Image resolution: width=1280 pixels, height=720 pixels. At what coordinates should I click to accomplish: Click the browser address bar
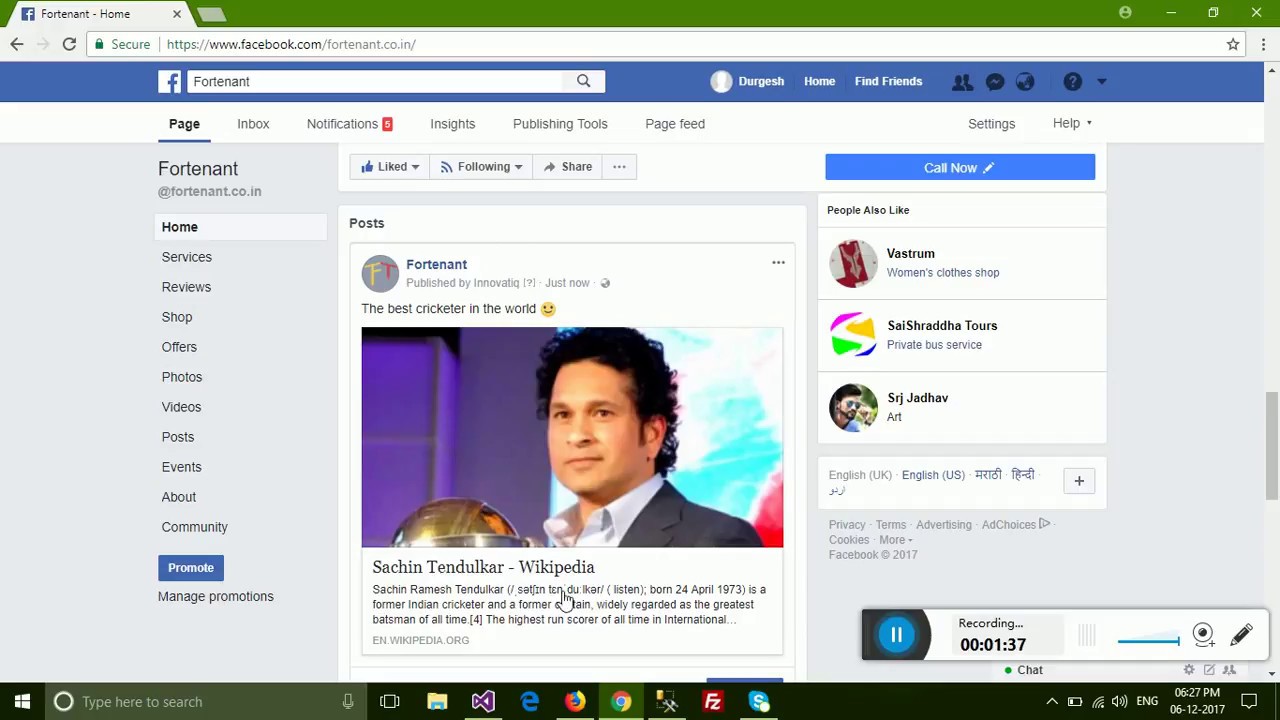point(650,44)
